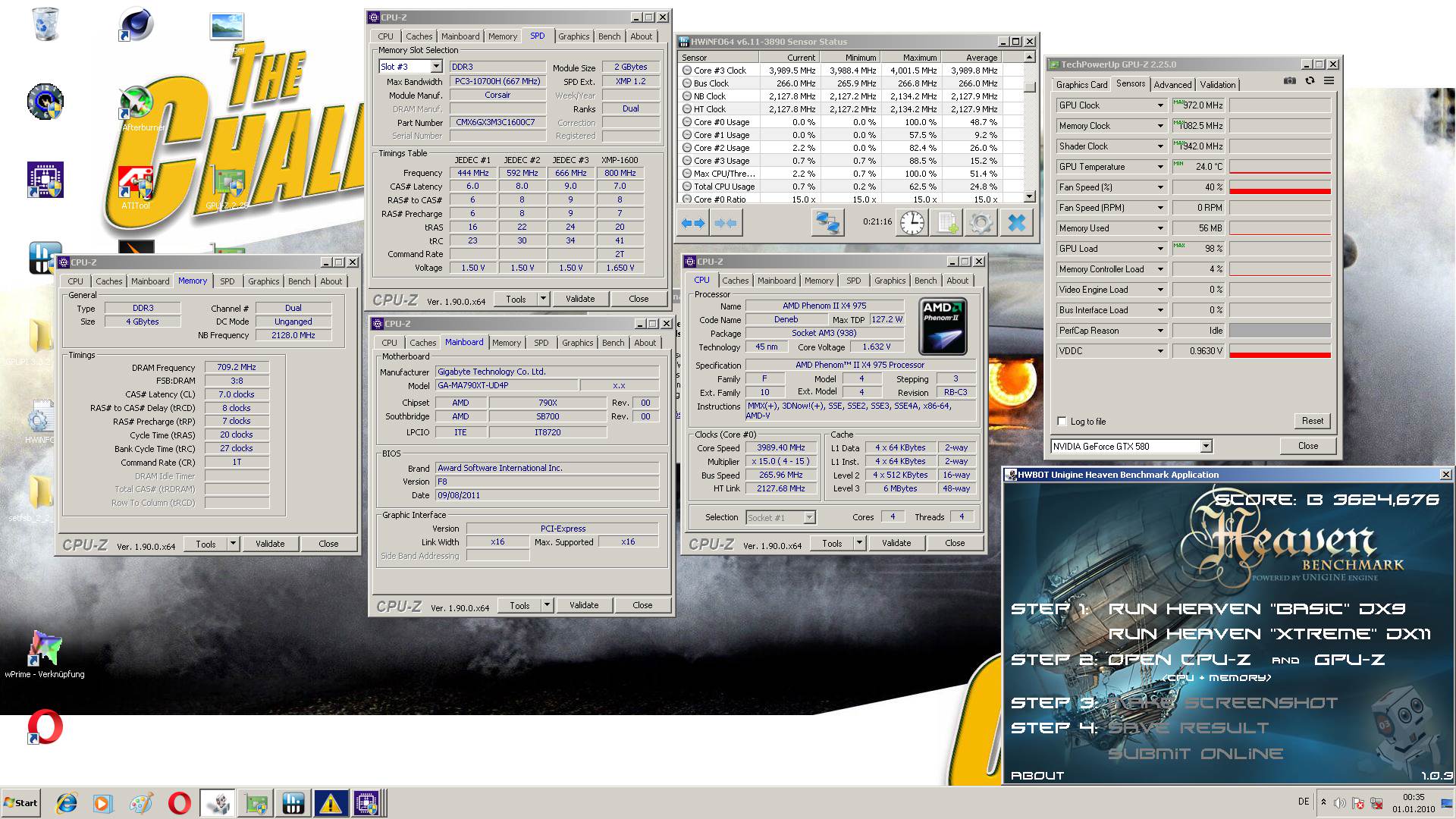Open GPU Clock sensor dropdown

click(1159, 105)
